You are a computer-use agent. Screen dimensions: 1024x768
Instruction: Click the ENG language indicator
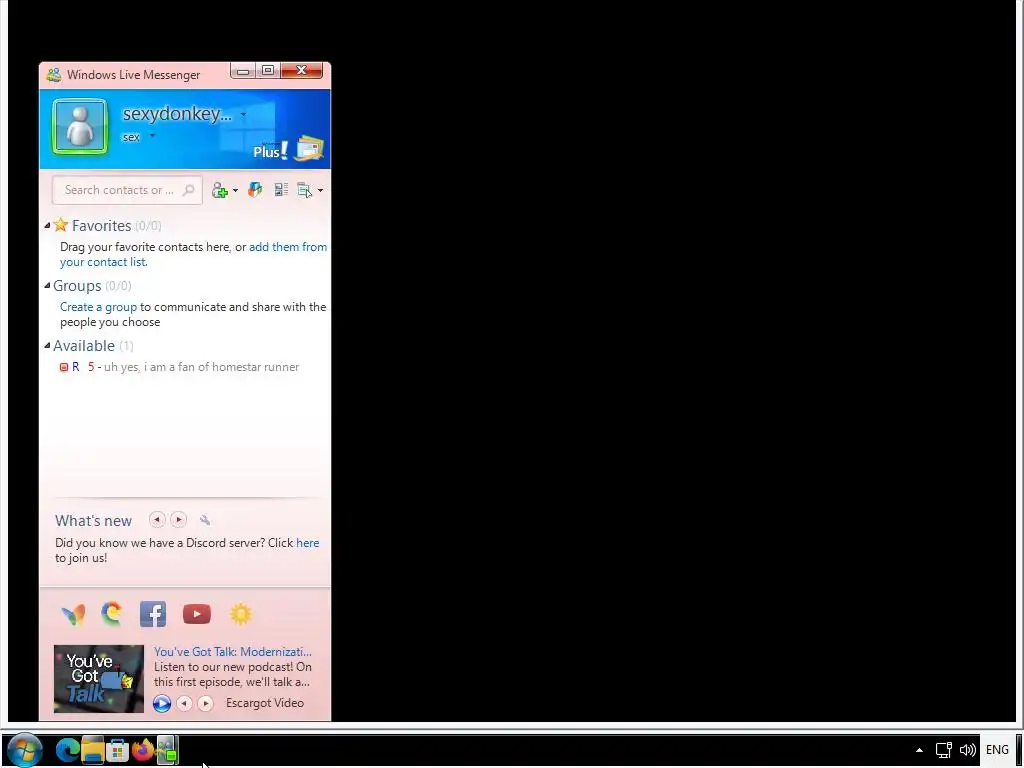997,750
